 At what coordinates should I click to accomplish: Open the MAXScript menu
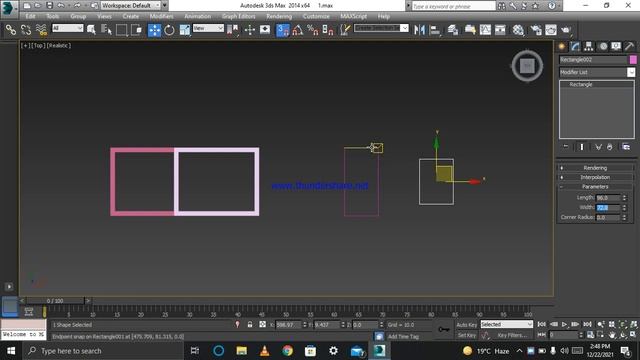tap(353, 16)
